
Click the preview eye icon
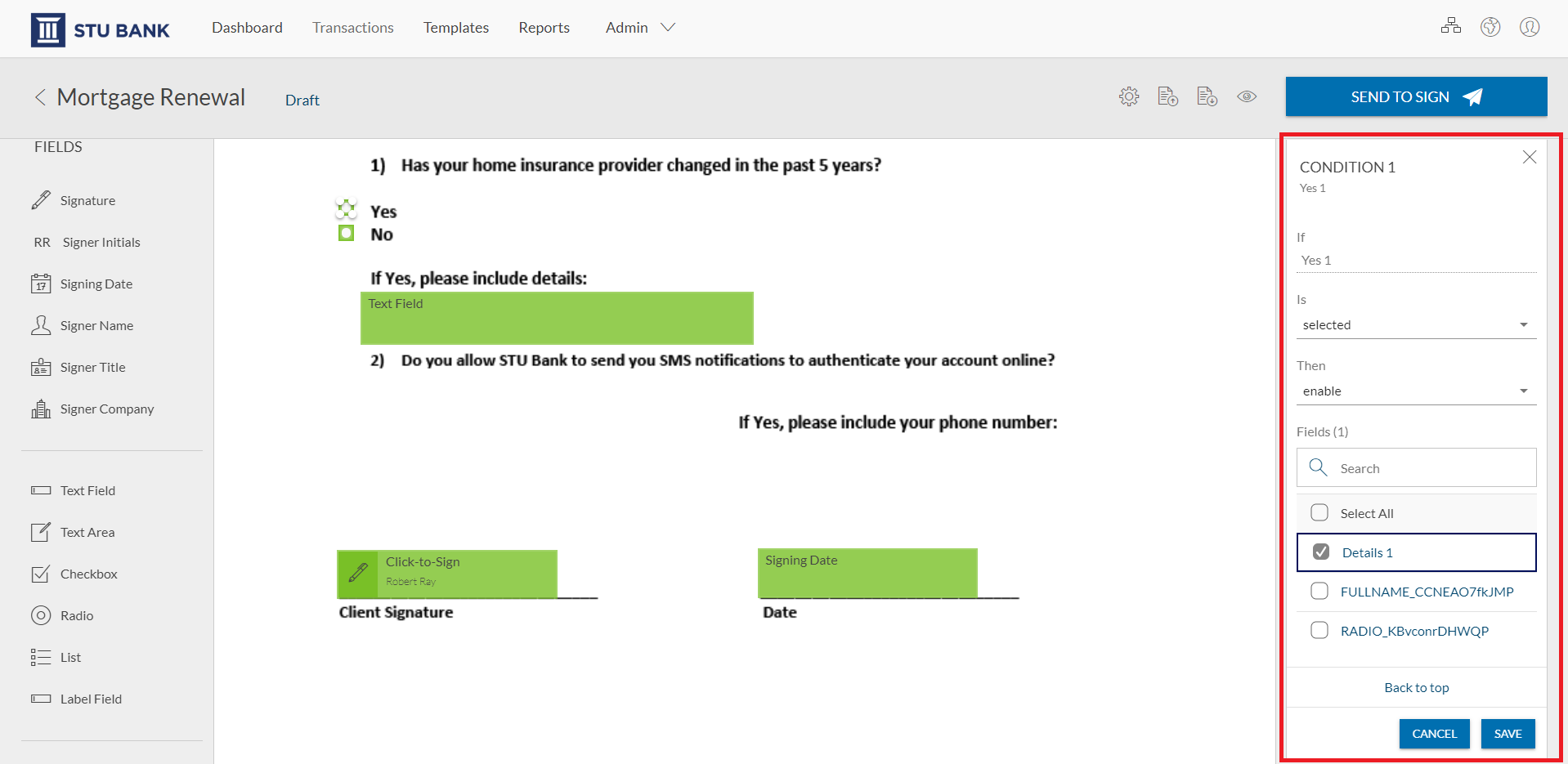pyautogui.click(x=1247, y=96)
